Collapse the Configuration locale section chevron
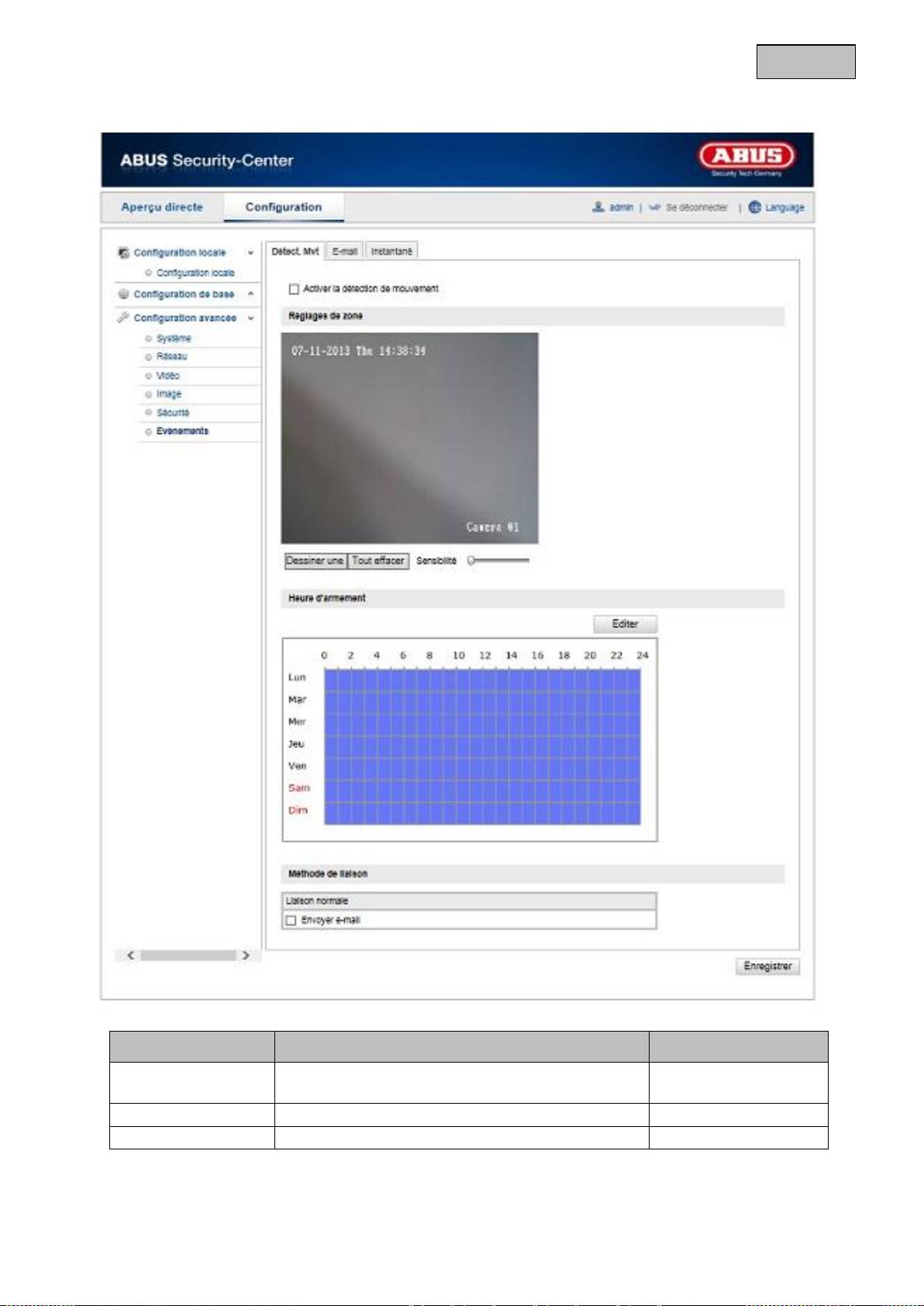 click(x=250, y=253)
